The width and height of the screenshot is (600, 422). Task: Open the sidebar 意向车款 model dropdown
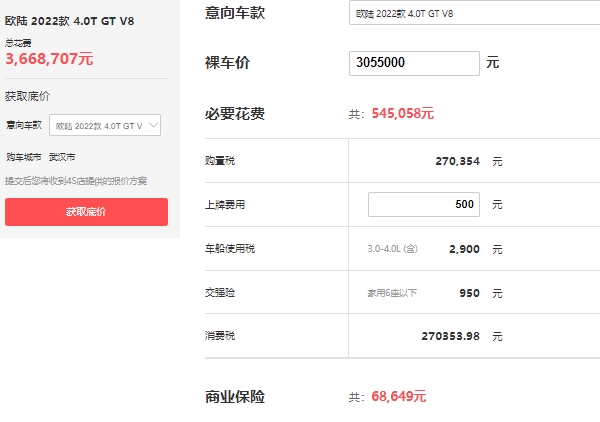(x=104, y=126)
